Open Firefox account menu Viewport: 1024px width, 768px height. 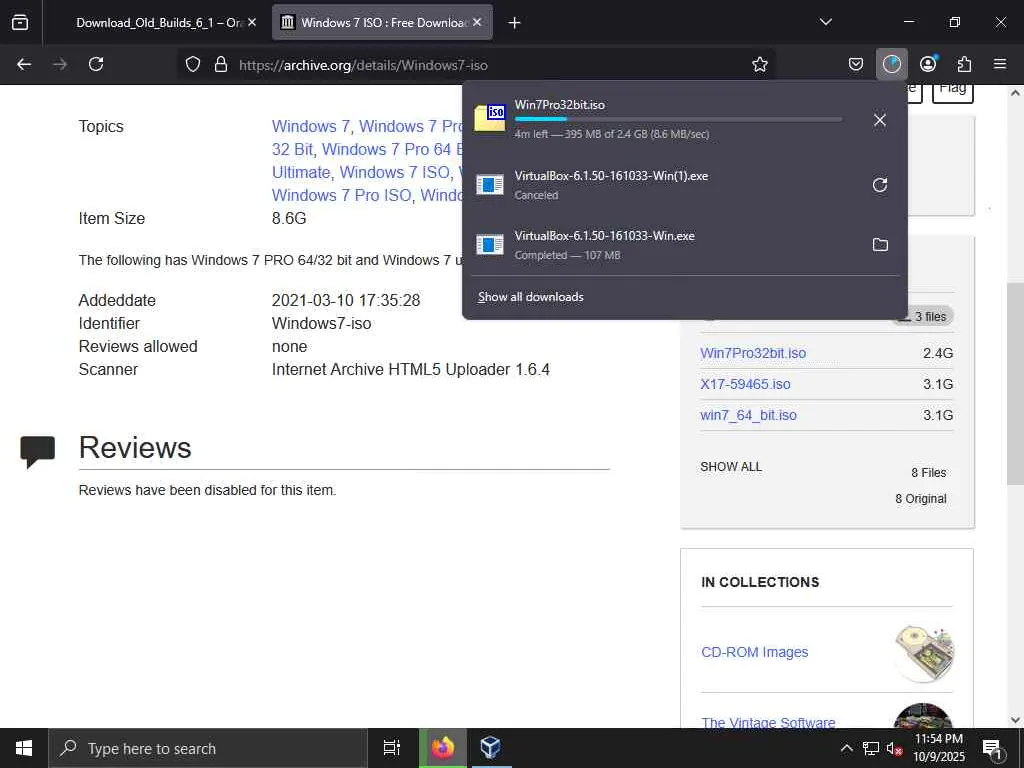(x=928, y=64)
